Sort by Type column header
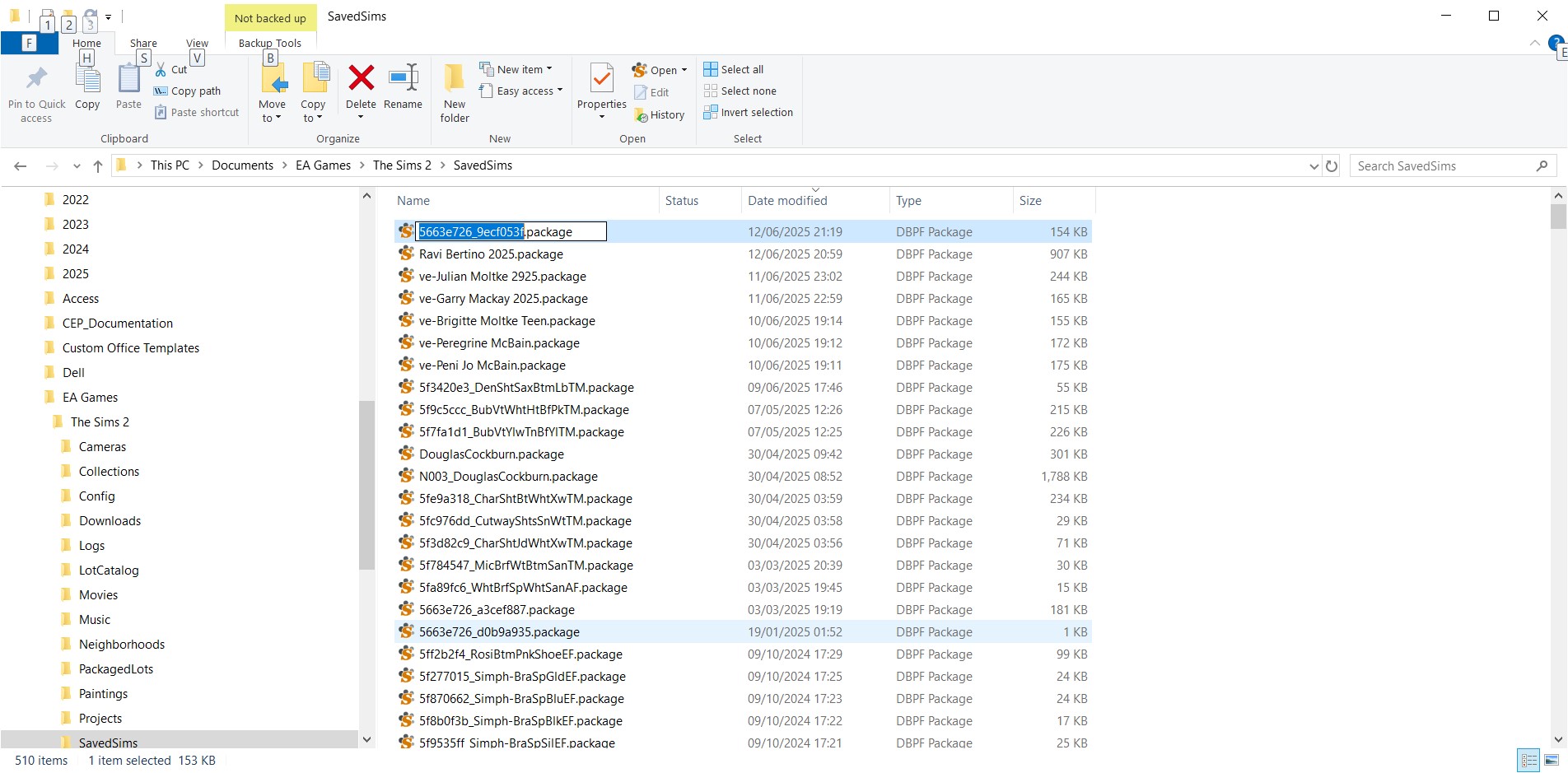The width and height of the screenshot is (1568, 773). (x=951, y=201)
